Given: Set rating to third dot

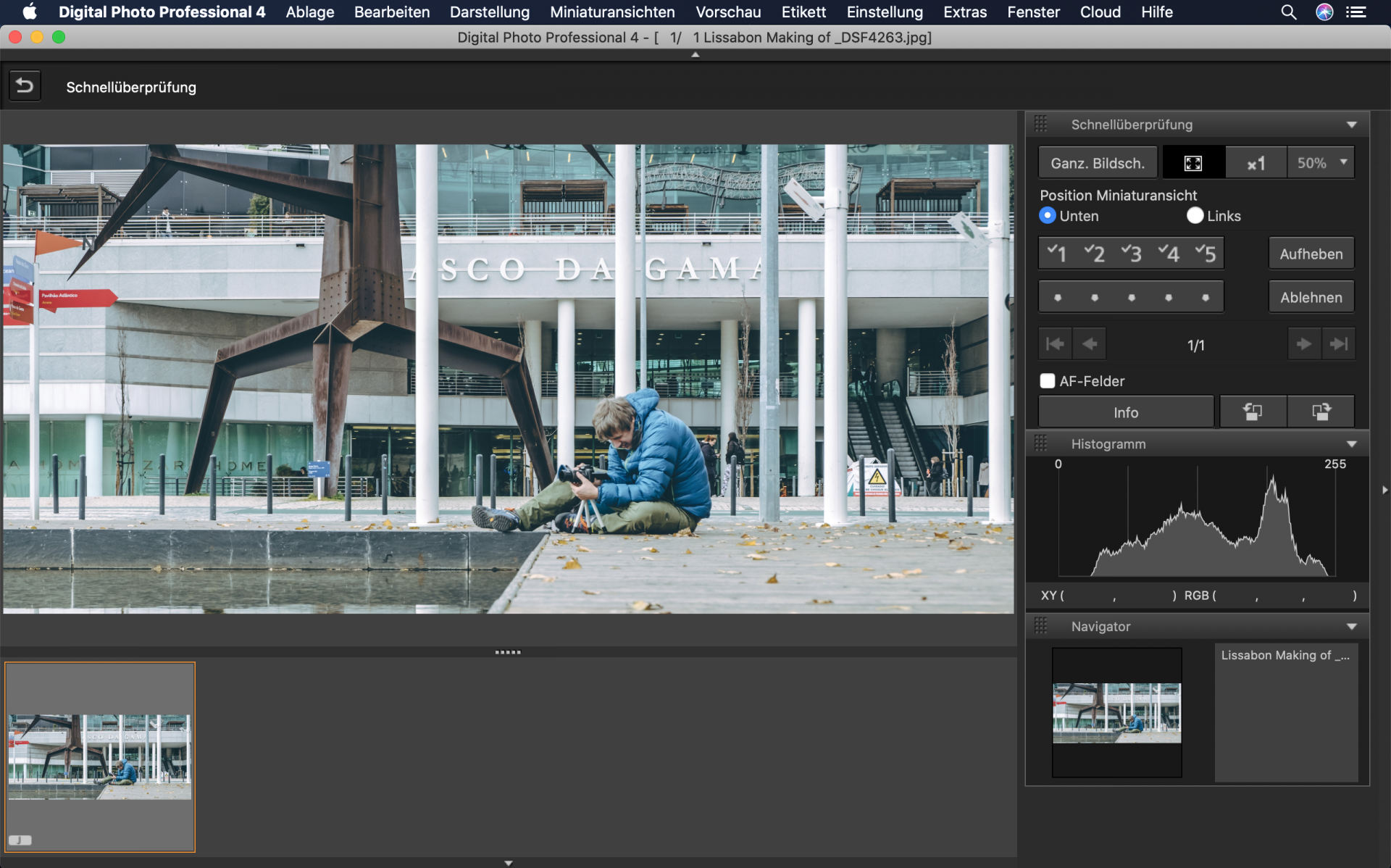Looking at the screenshot, I should [1132, 297].
